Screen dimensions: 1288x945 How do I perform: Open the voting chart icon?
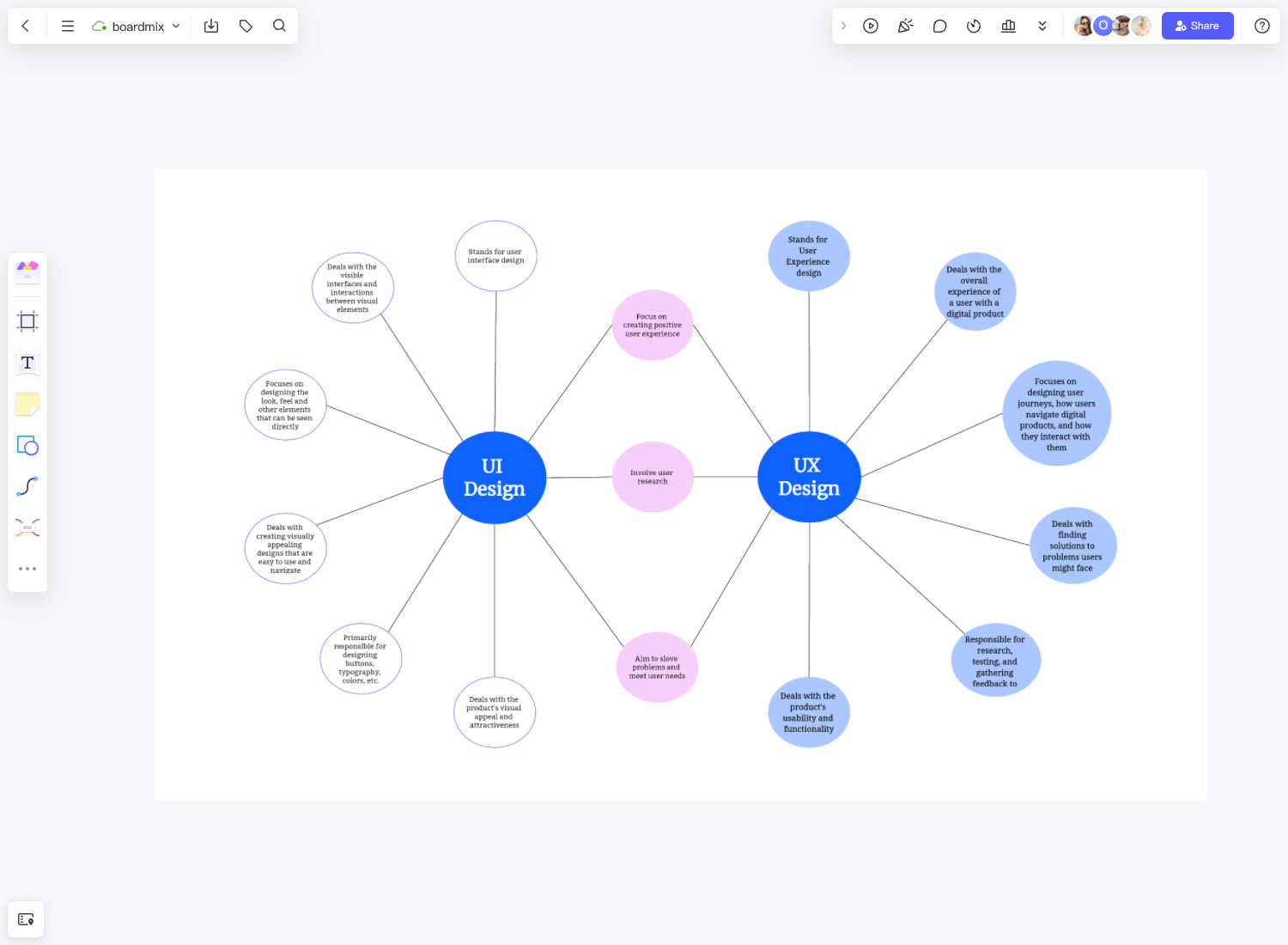1008,26
